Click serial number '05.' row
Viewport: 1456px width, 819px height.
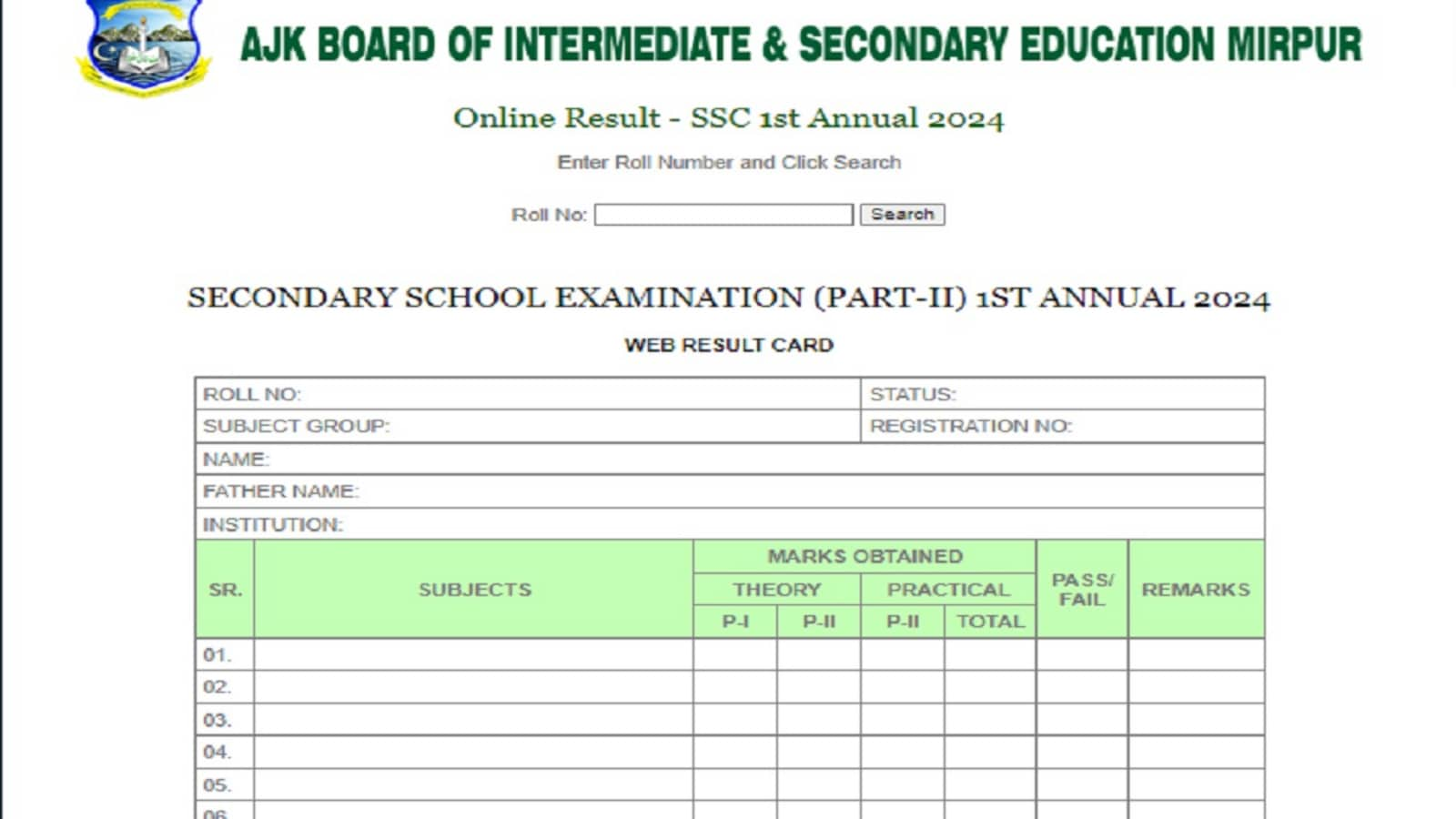pos(730,784)
